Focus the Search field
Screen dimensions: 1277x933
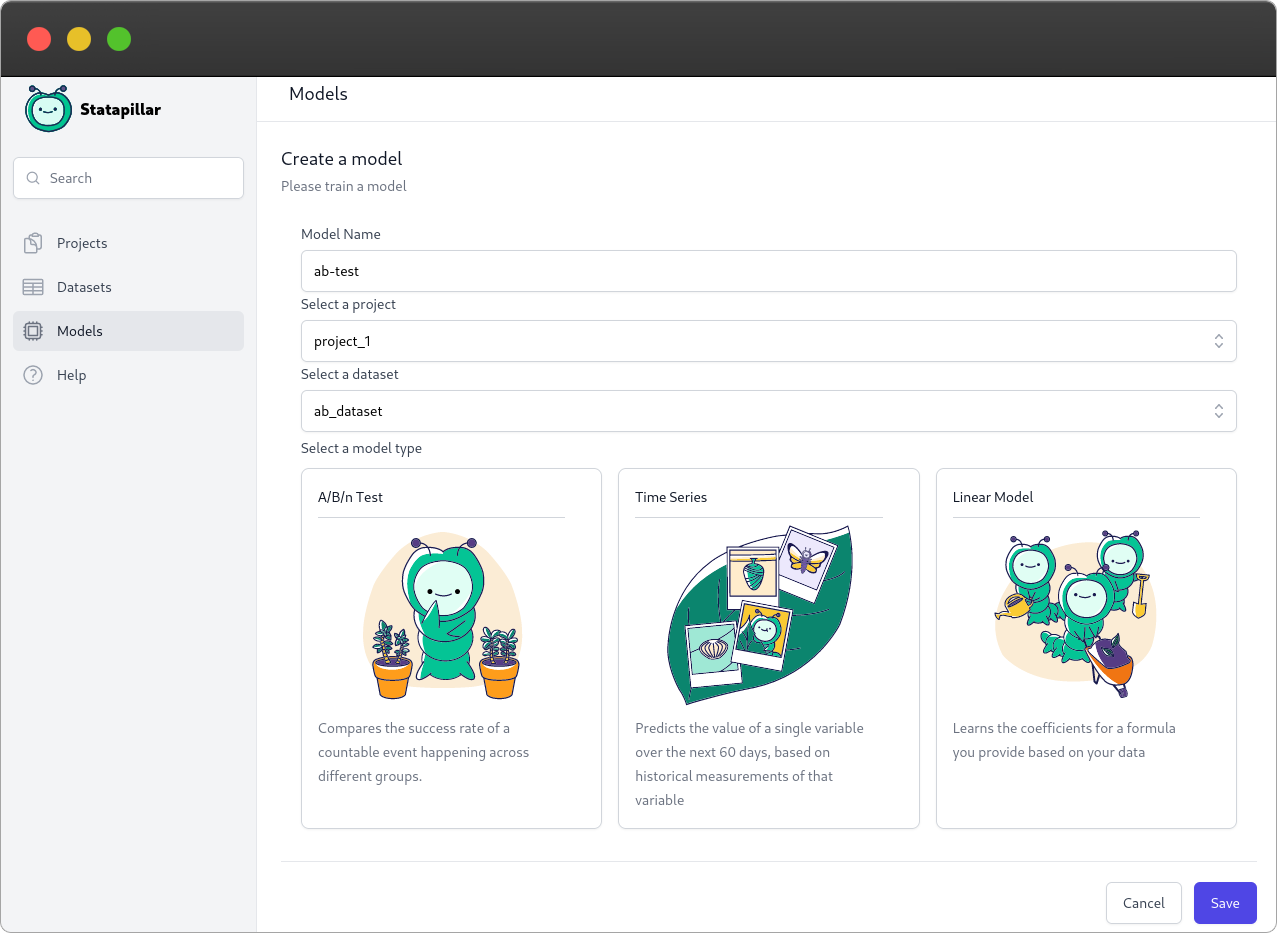pos(128,178)
